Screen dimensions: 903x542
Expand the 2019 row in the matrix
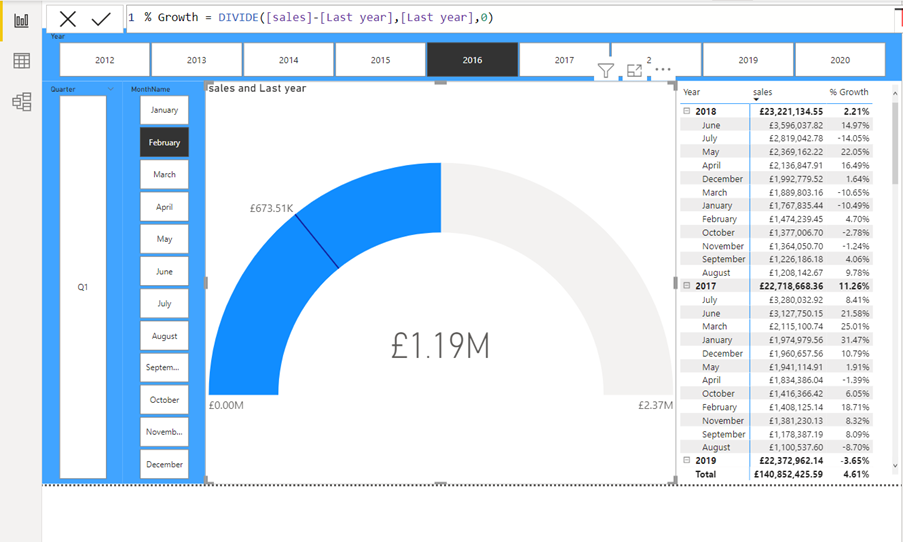(687, 460)
